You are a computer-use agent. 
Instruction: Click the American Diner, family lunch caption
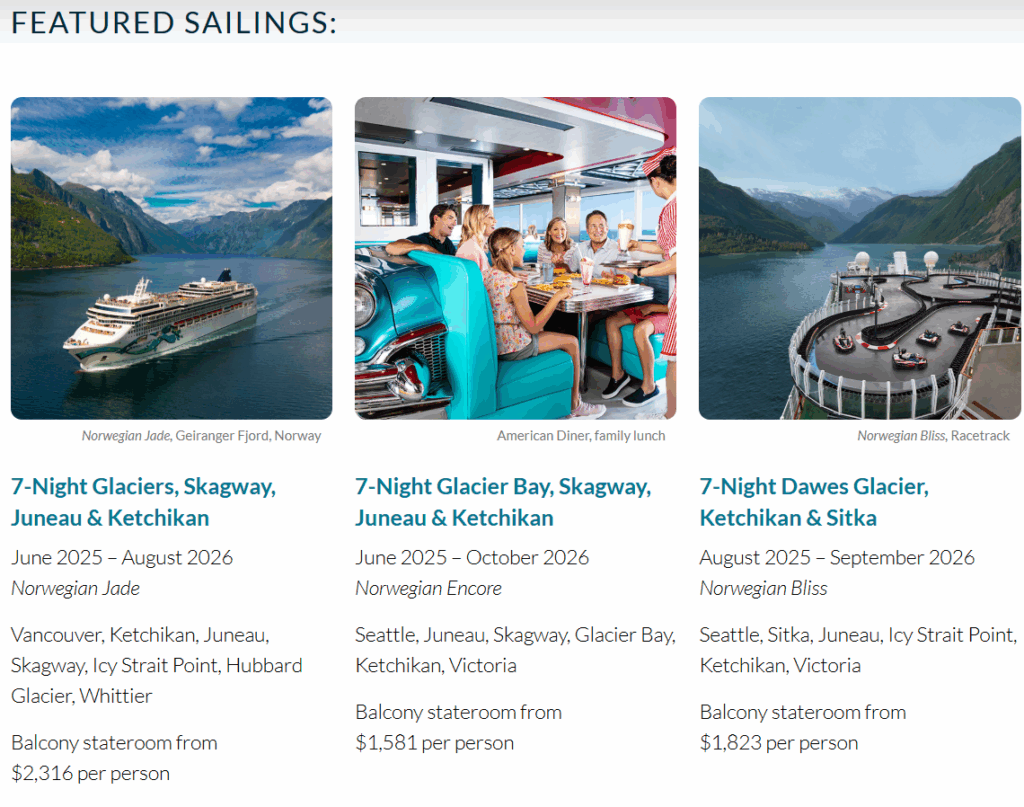tap(581, 435)
